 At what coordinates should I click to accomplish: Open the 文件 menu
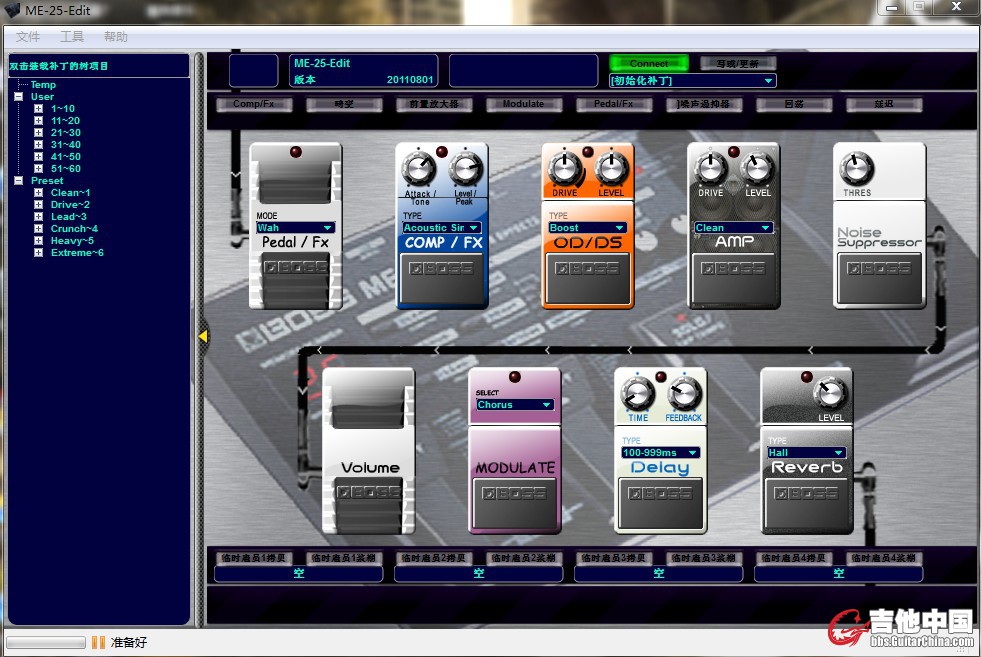28,36
